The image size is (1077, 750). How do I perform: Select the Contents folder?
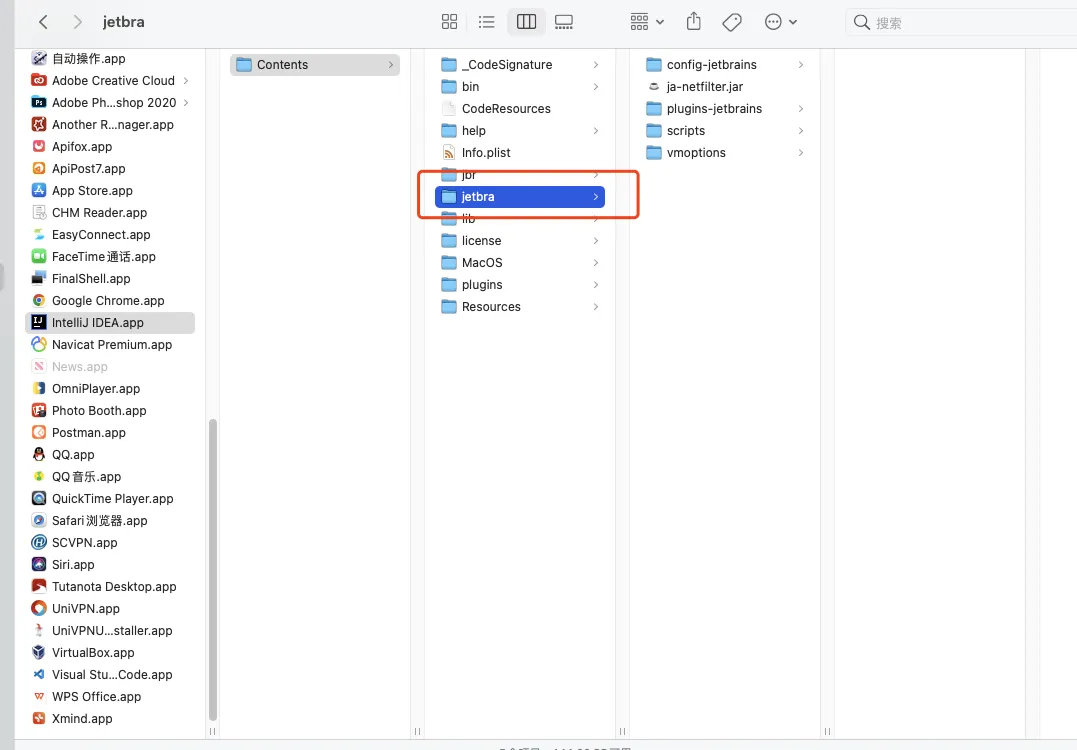pyautogui.click(x=282, y=65)
